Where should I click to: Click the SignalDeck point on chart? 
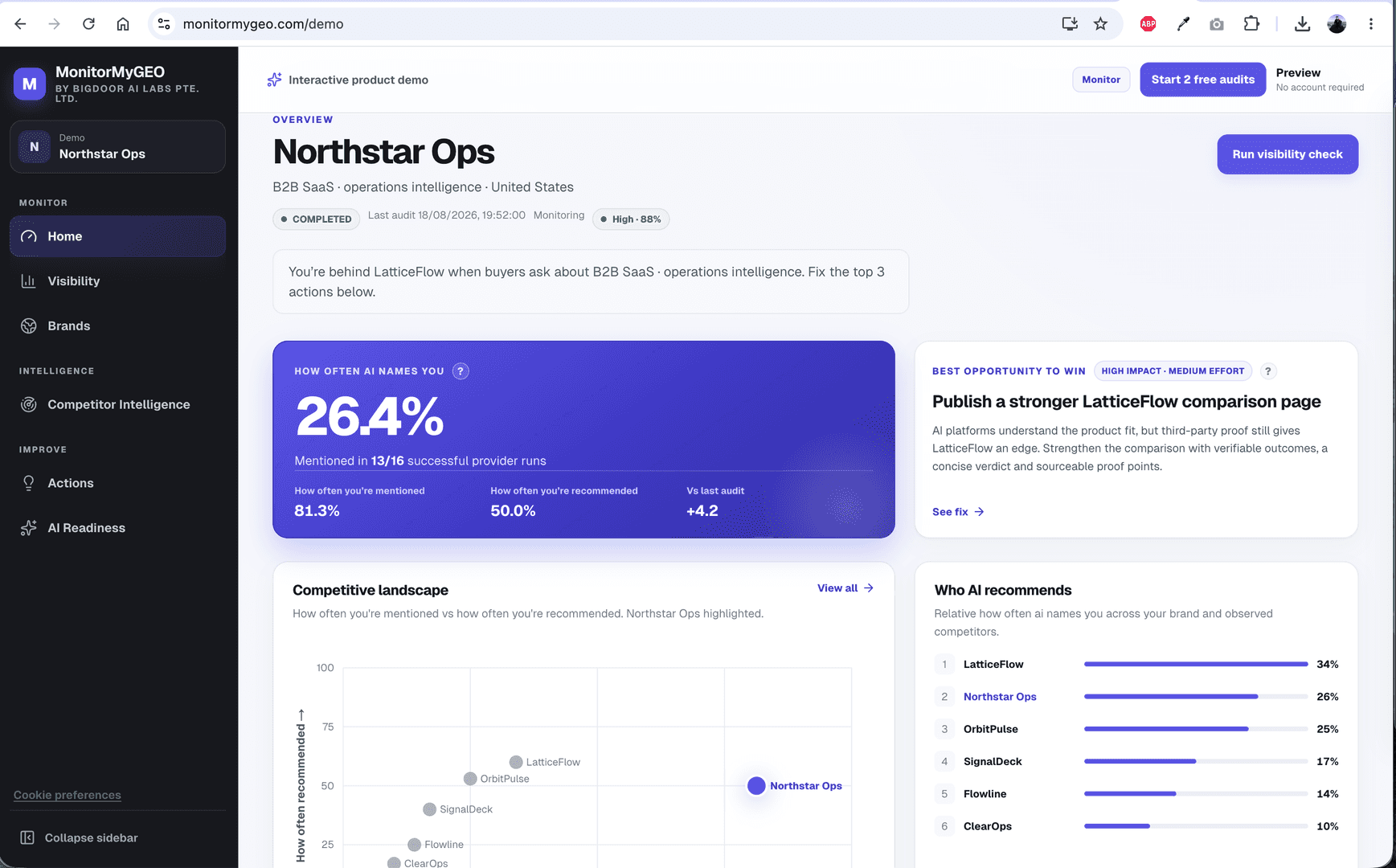(x=430, y=809)
